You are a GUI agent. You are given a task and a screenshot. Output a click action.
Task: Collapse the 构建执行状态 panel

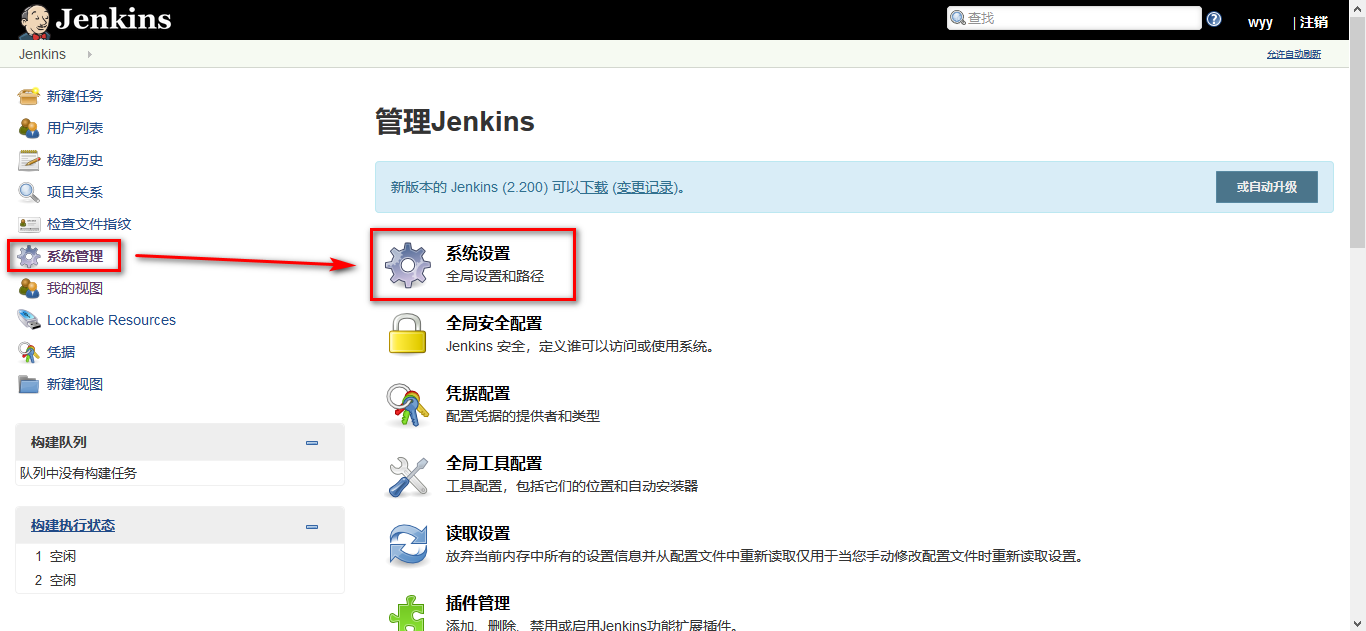click(312, 526)
